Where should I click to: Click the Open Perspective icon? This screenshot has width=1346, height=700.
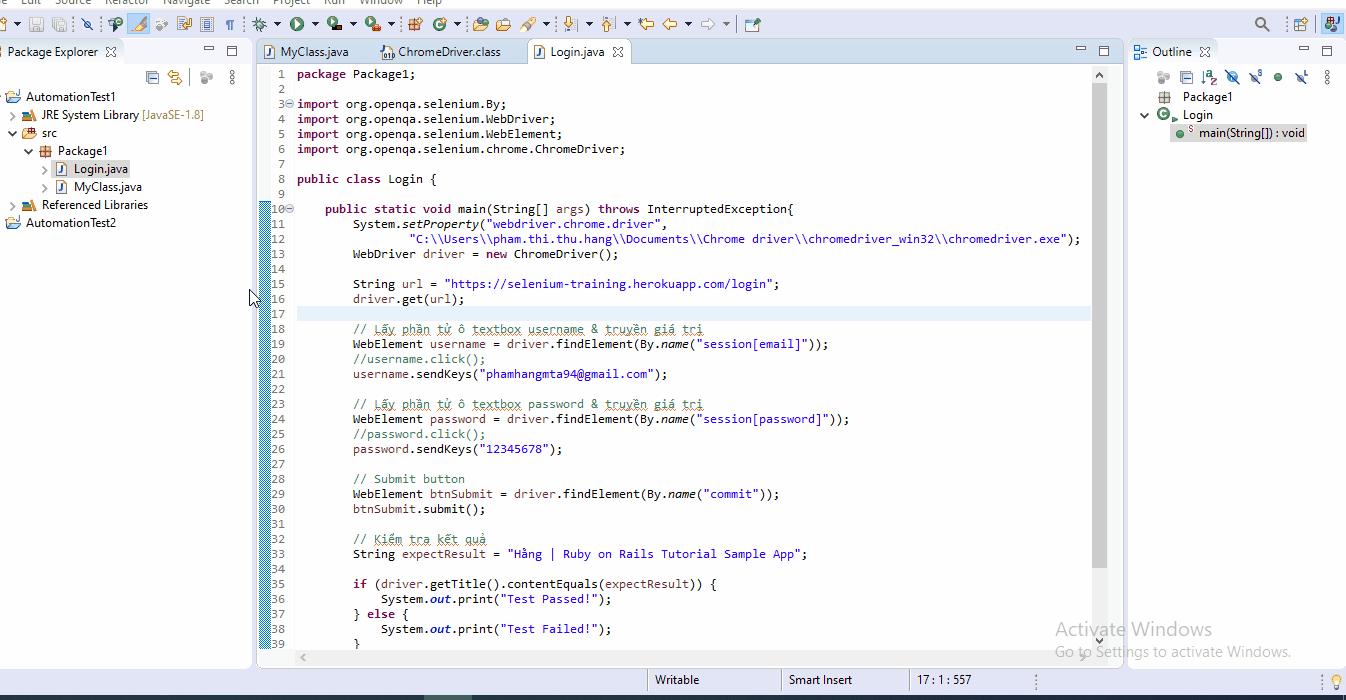[x=1300, y=24]
